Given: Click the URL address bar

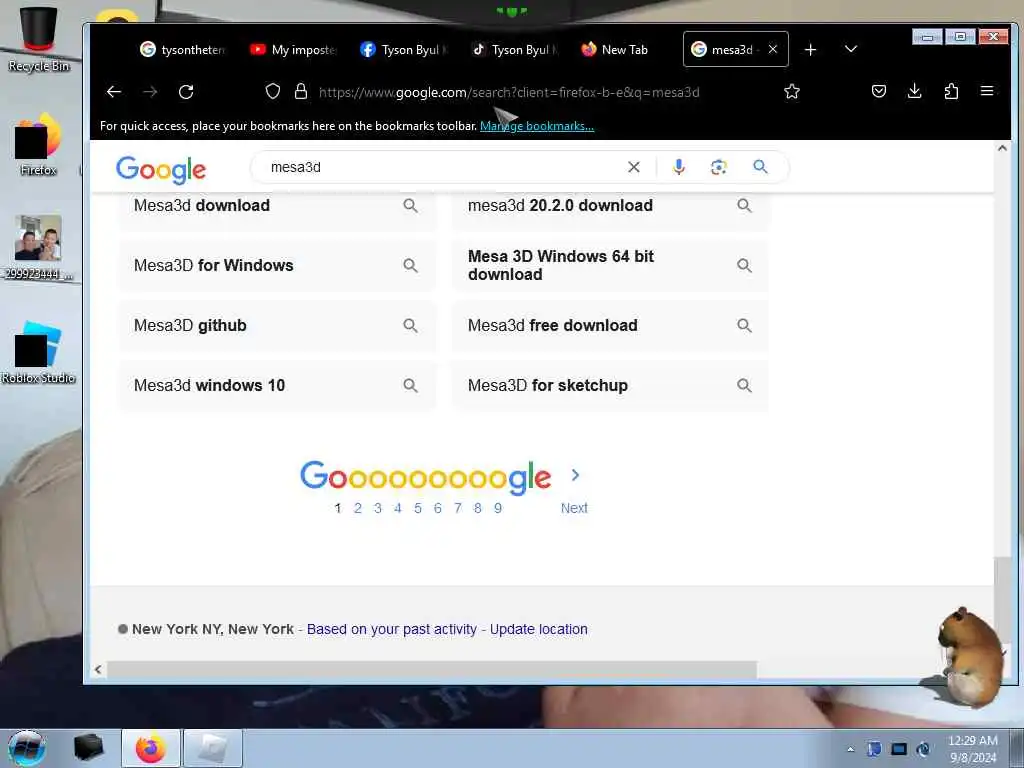Looking at the screenshot, I should (x=509, y=92).
